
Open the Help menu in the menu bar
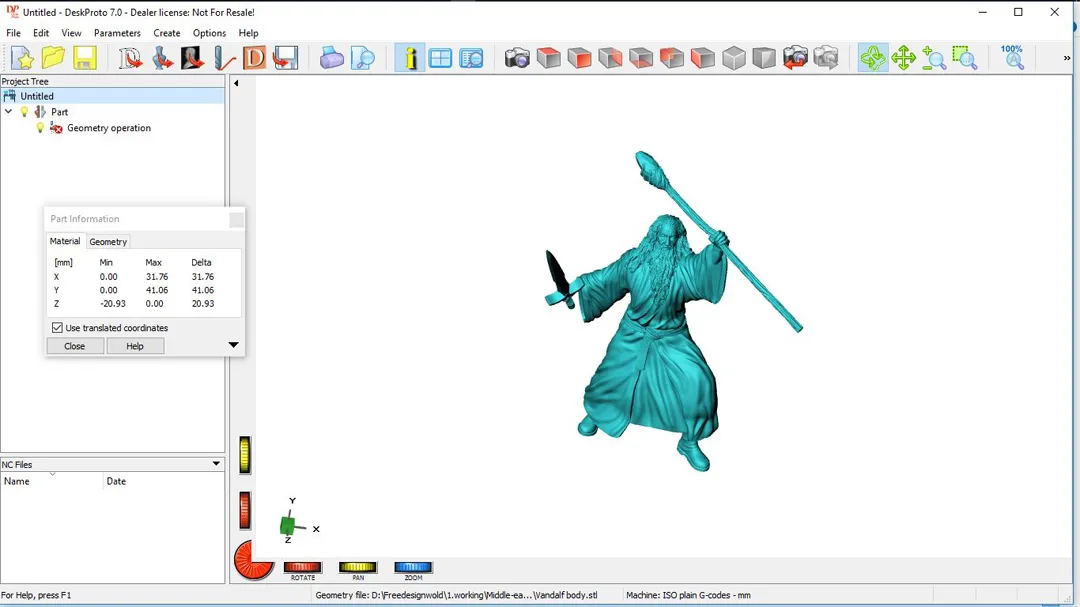(x=249, y=33)
